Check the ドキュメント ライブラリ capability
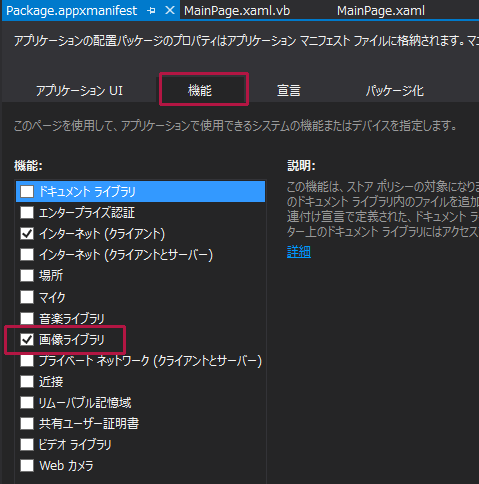The width and height of the screenshot is (479, 484). click(27, 192)
